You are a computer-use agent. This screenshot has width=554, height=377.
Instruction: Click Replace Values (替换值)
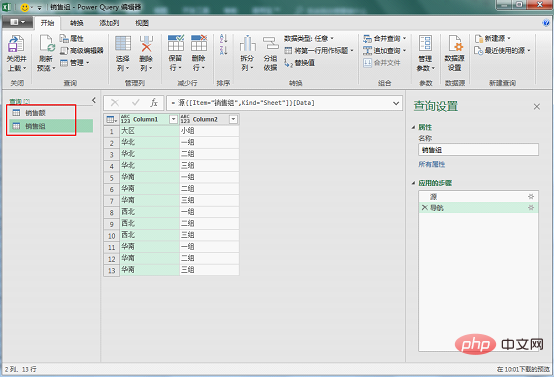point(299,63)
